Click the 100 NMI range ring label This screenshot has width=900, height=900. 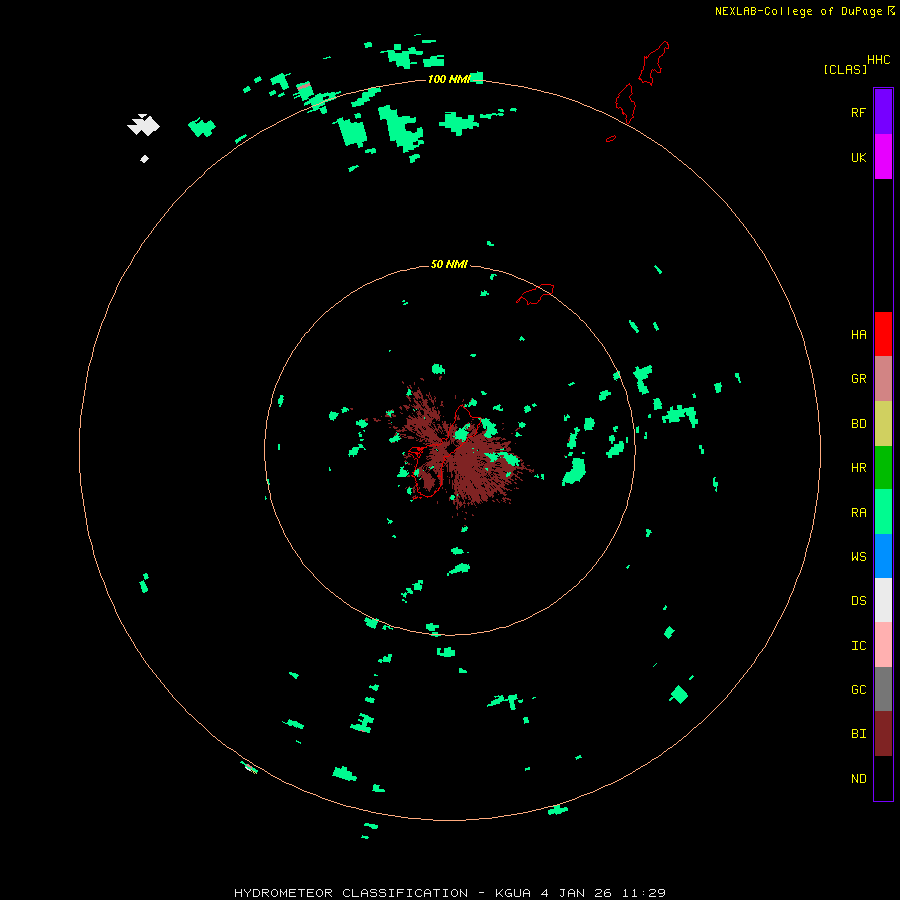coord(448,79)
